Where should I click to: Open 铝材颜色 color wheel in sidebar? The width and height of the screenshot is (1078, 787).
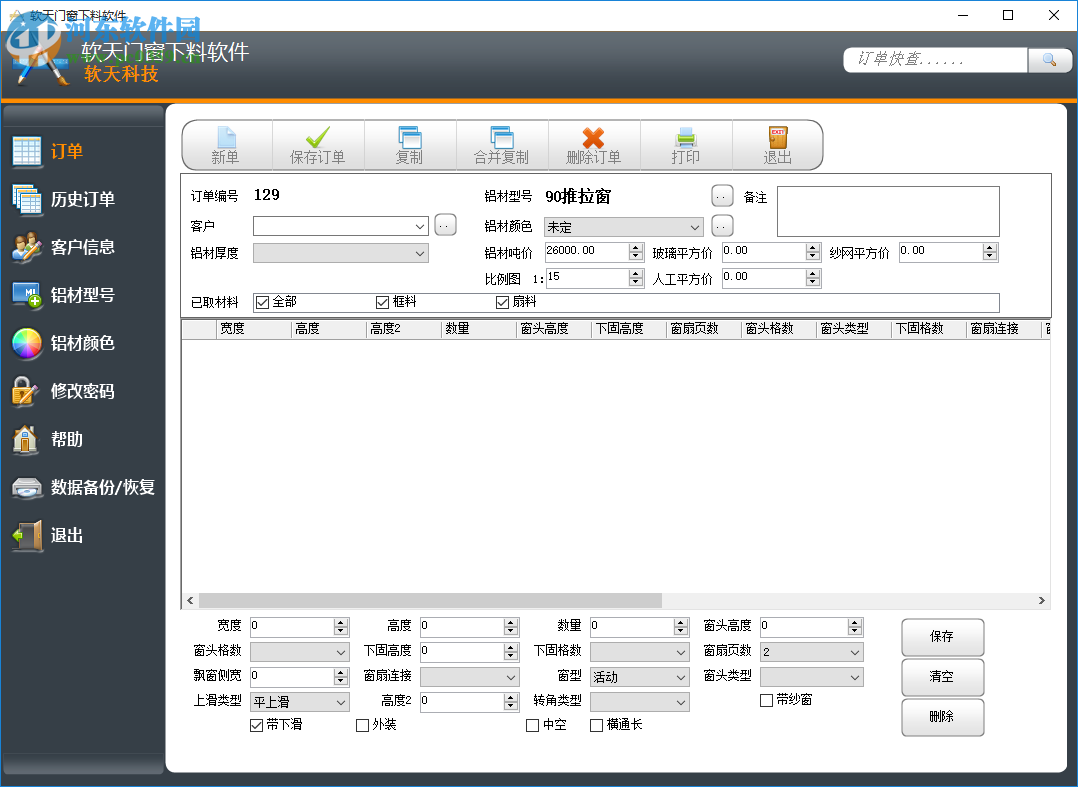pos(27,343)
